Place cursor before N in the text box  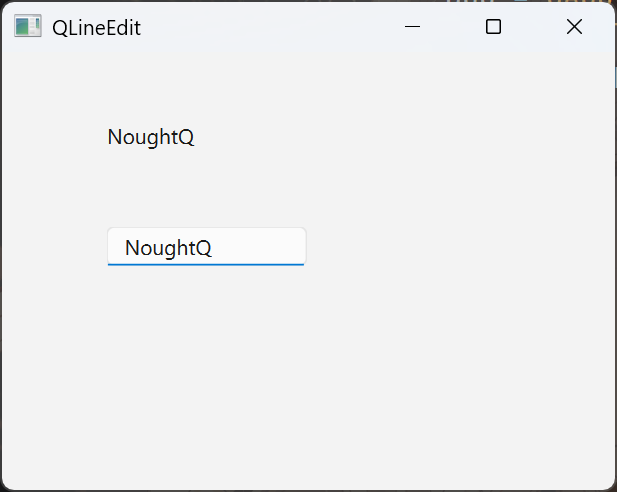point(125,248)
